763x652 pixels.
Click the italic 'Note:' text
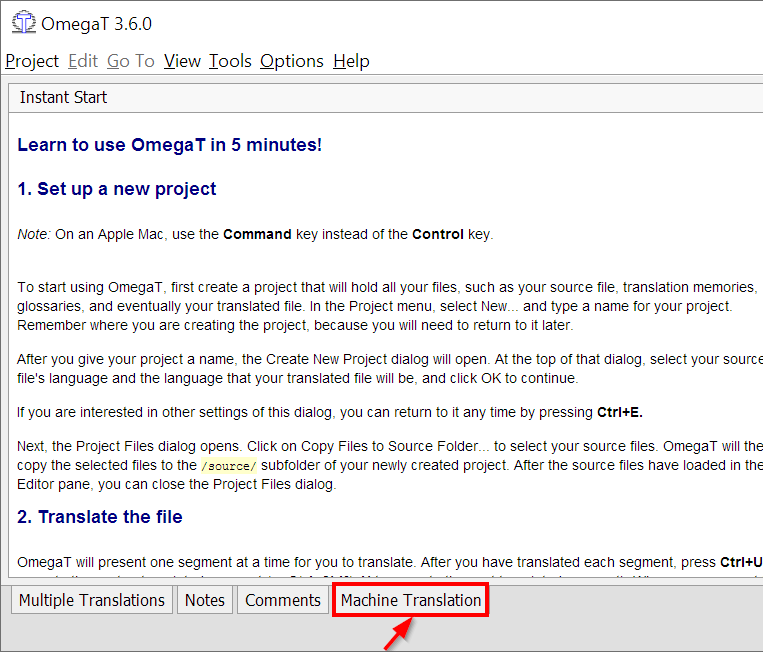(34, 235)
